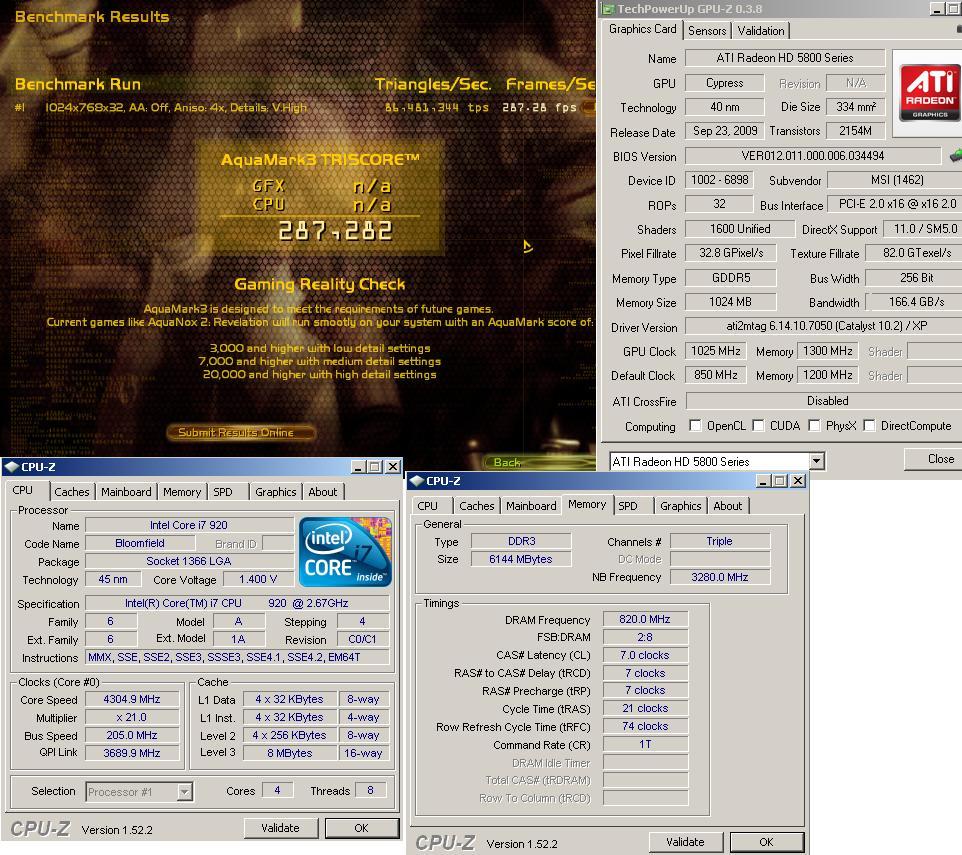962x855 pixels.
Task: Click OK in left CPU-Z window
Action: [x=361, y=828]
